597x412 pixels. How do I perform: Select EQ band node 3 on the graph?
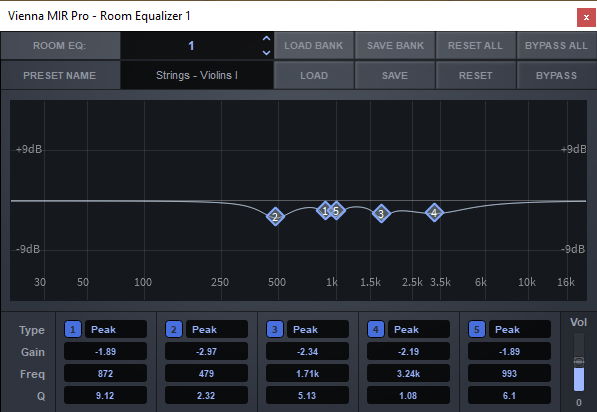click(x=381, y=214)
